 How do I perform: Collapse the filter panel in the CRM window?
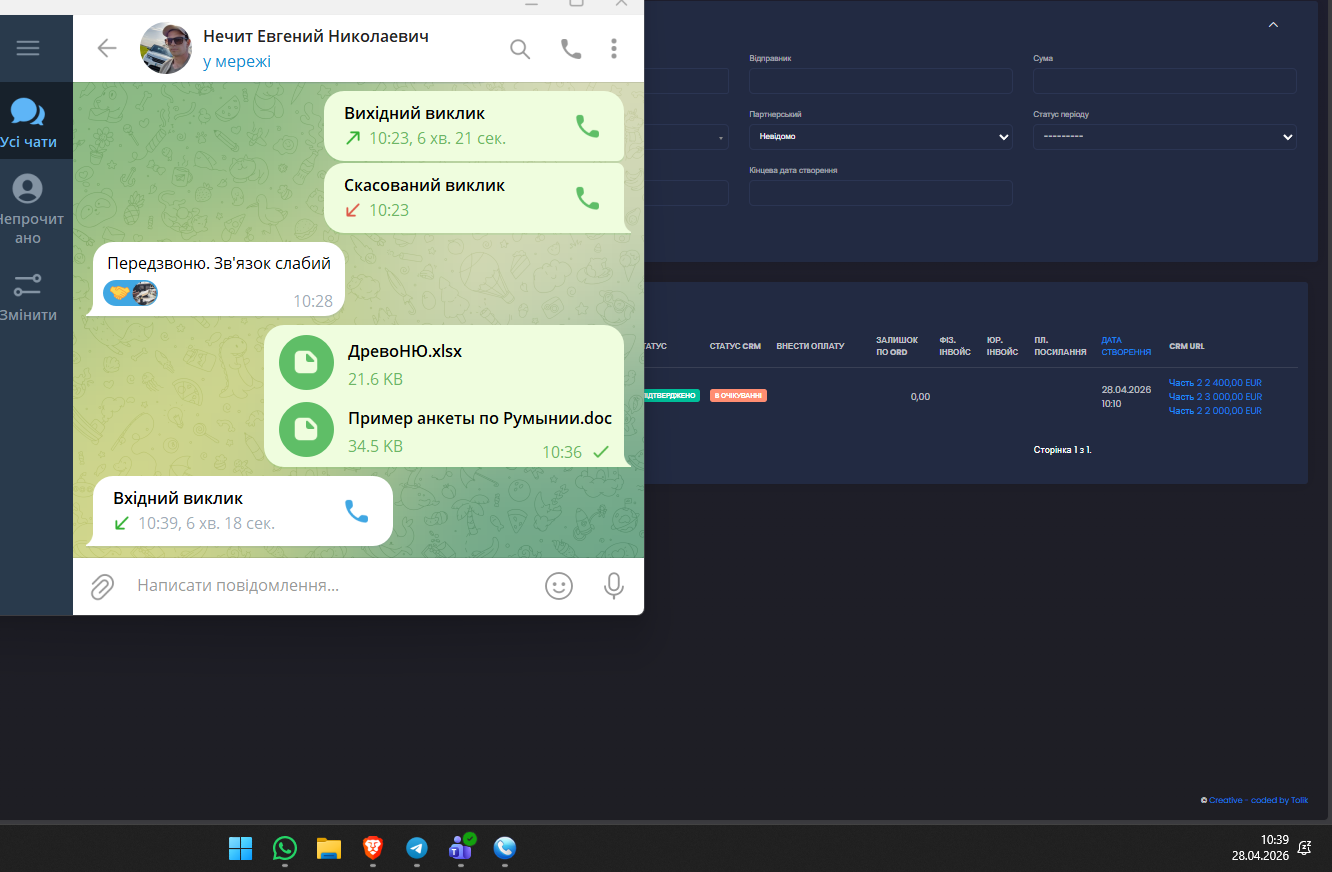pyautogui.click(x=1273, y=25)
